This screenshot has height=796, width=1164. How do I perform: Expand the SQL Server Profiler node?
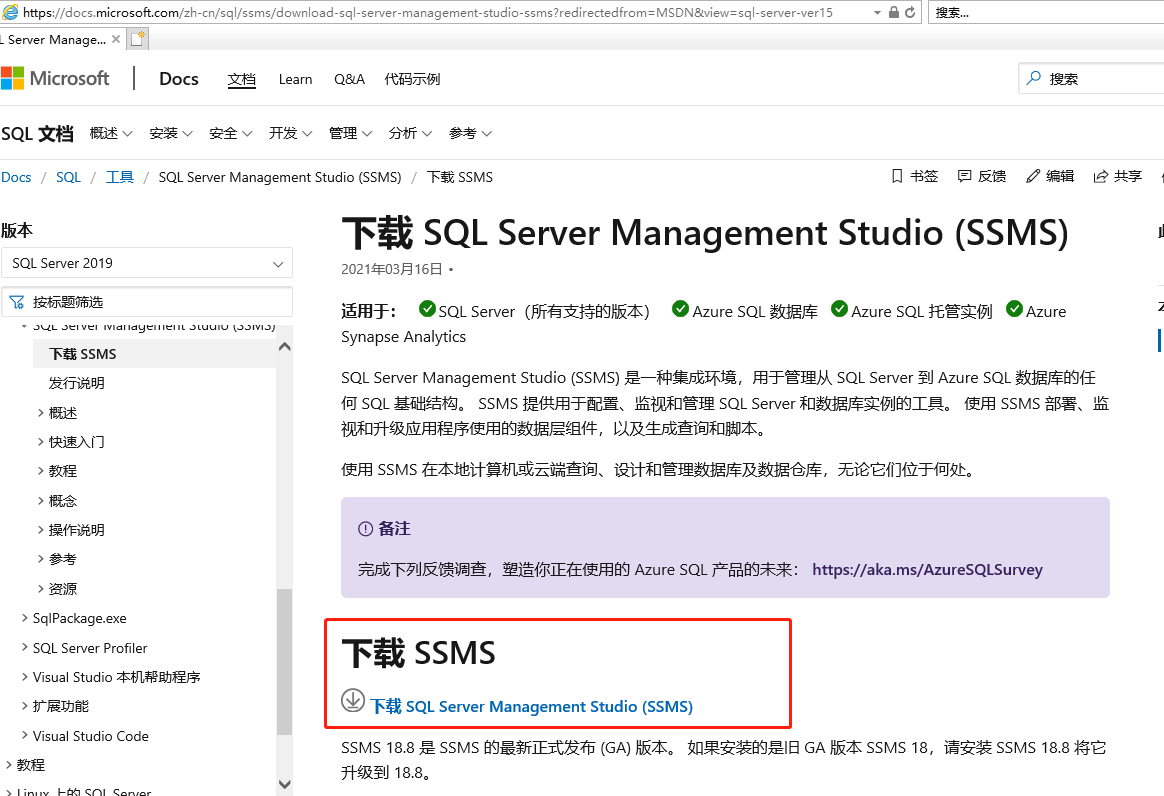point(24,647)
